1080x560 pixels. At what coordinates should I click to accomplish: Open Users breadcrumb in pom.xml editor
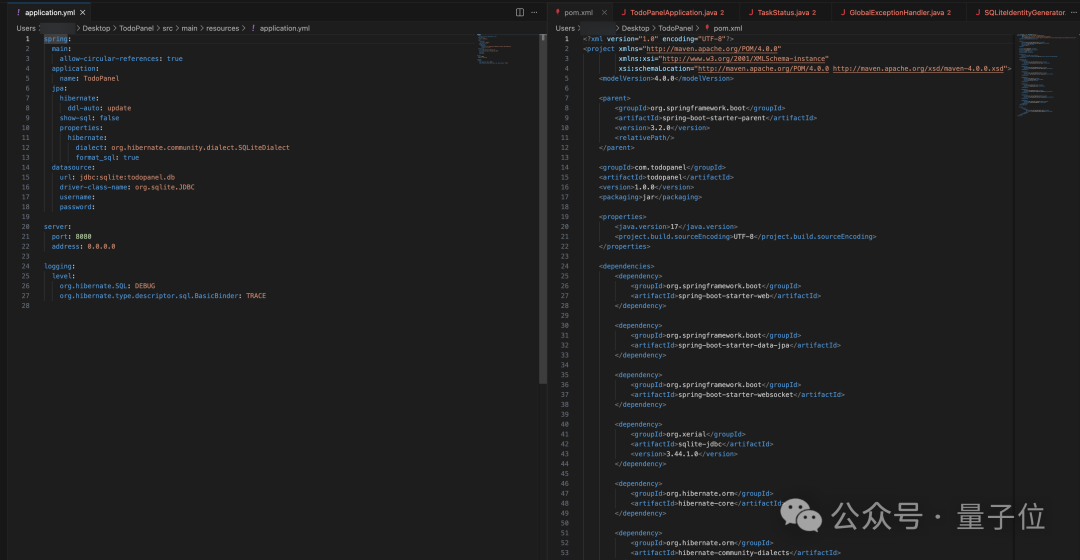565,28
